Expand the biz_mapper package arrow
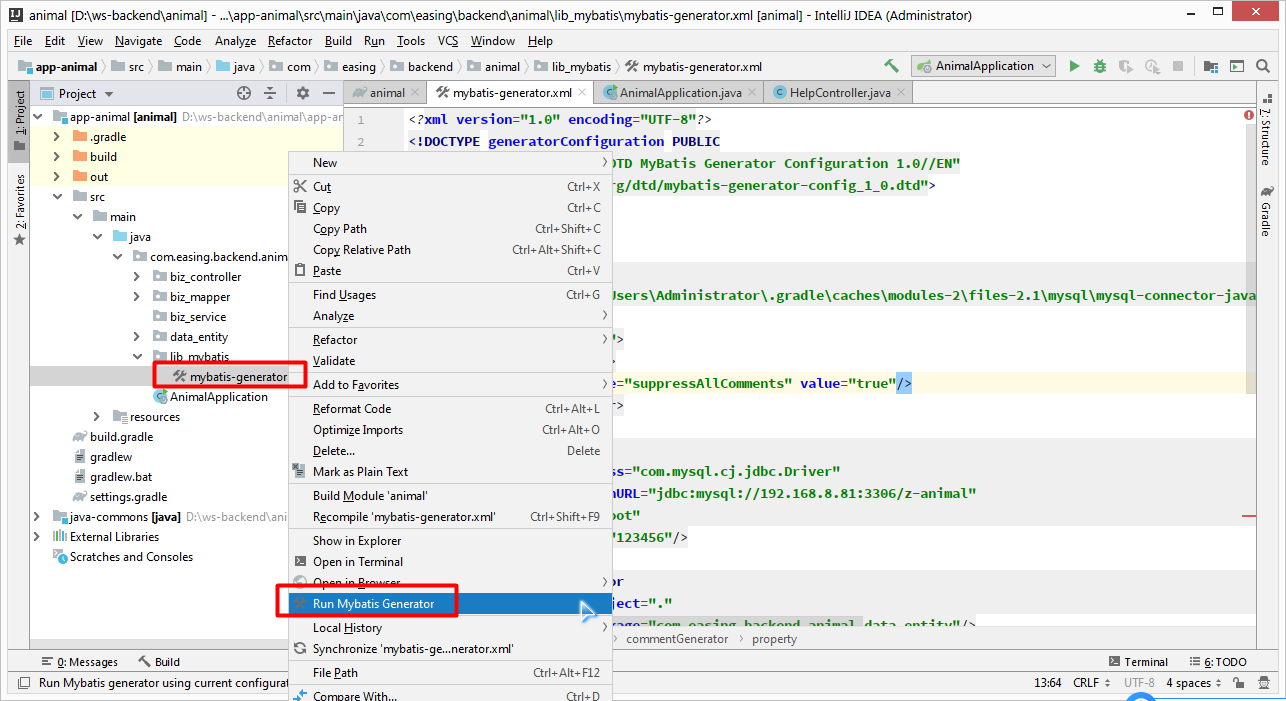Screen dimensions: 1286x701 click(x=137, y=297)
